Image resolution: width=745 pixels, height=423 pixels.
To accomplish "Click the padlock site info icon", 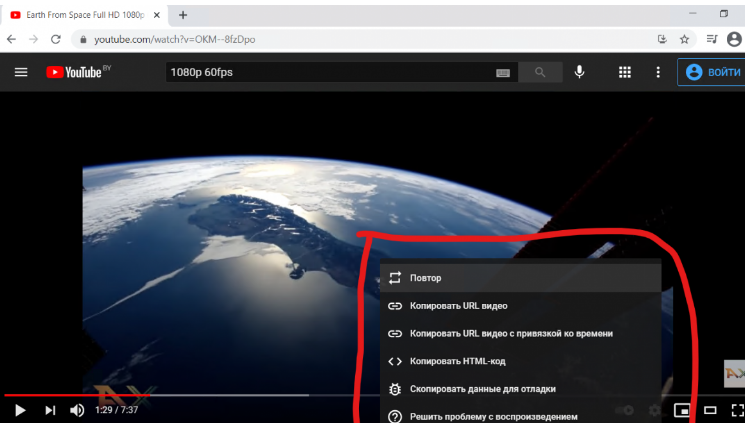I will tap(83, 39).
